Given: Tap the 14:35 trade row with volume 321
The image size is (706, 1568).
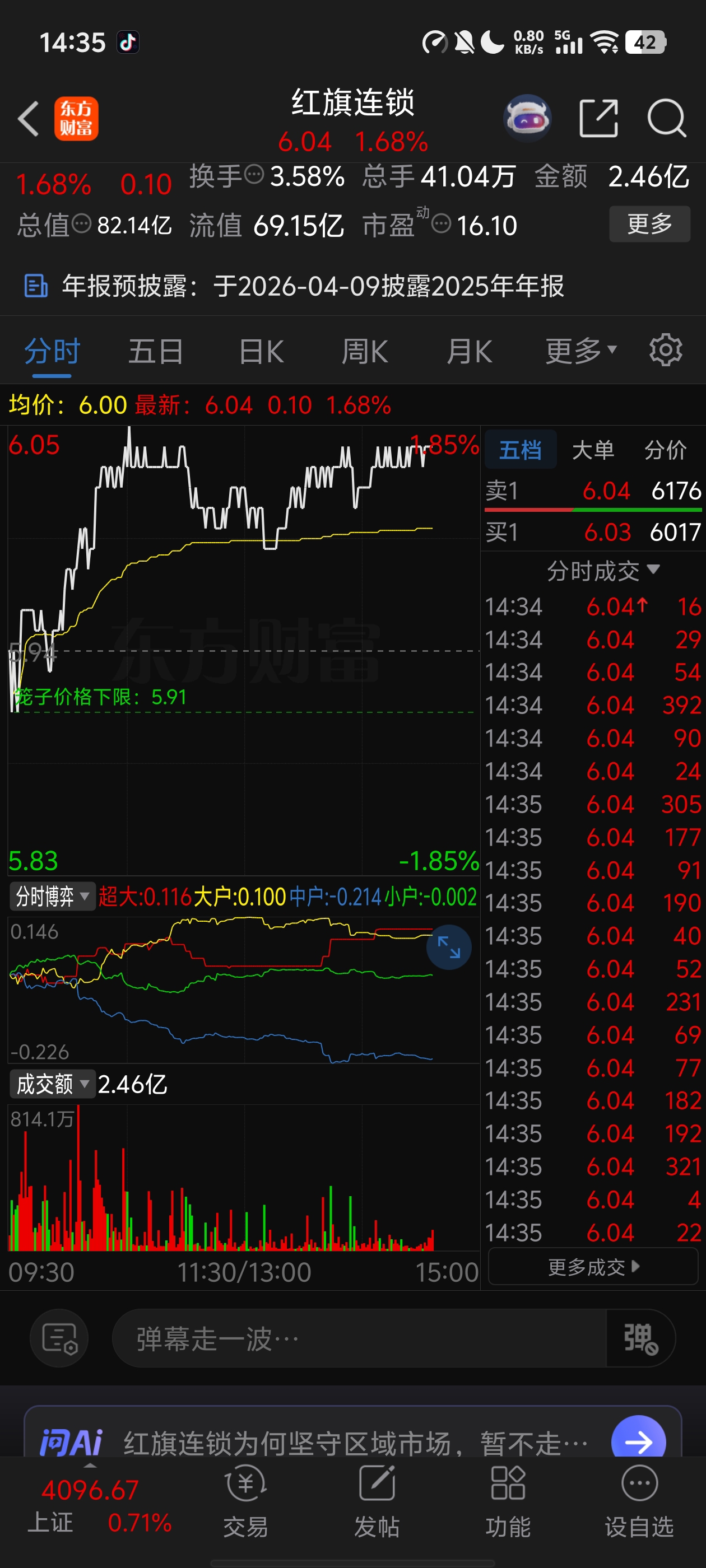Looking at the screenshot, I should [x=593, y=1166].
